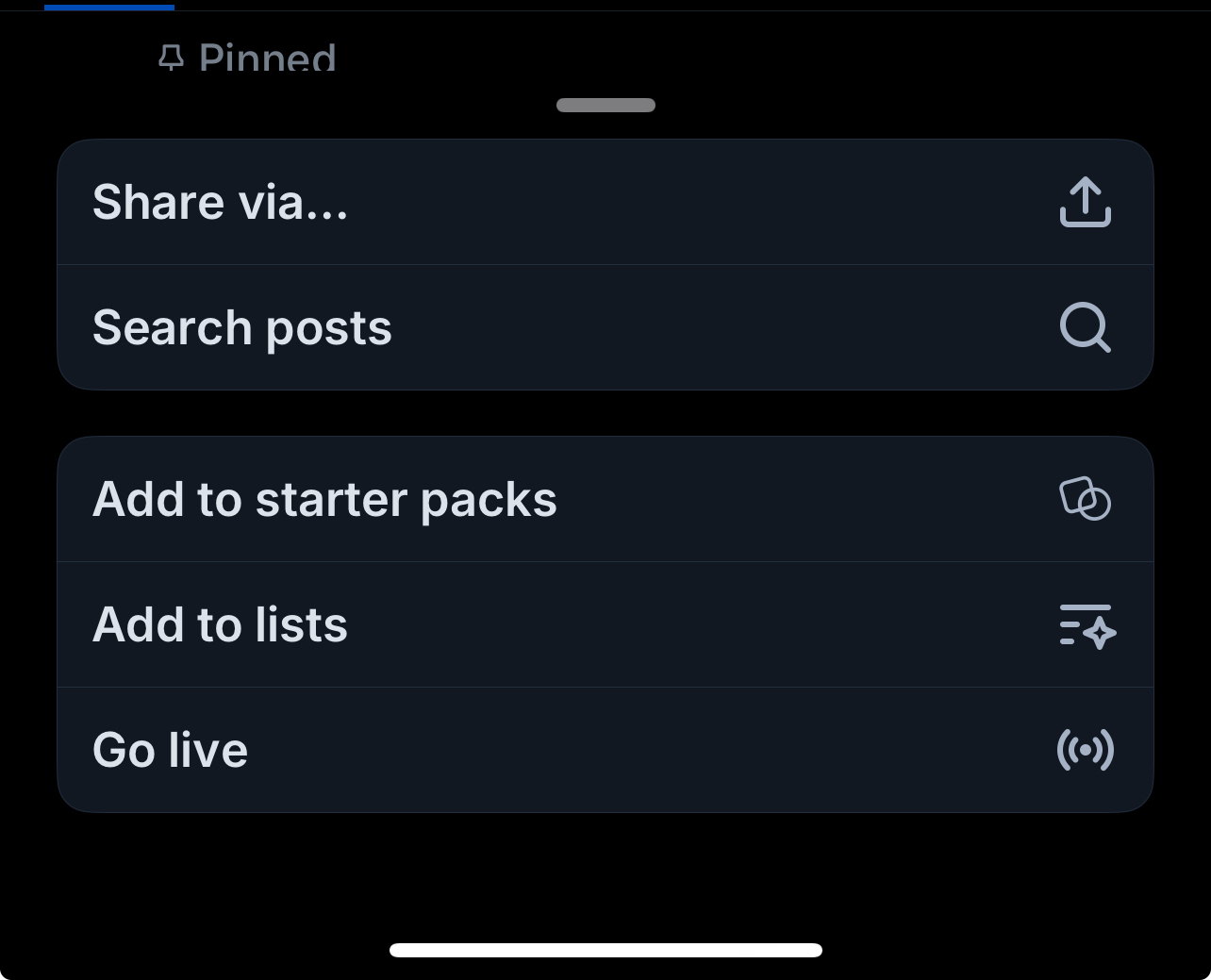Tap the gap between the two menu groups
This screenshot has width=1211, height=980.
(605, 413)
